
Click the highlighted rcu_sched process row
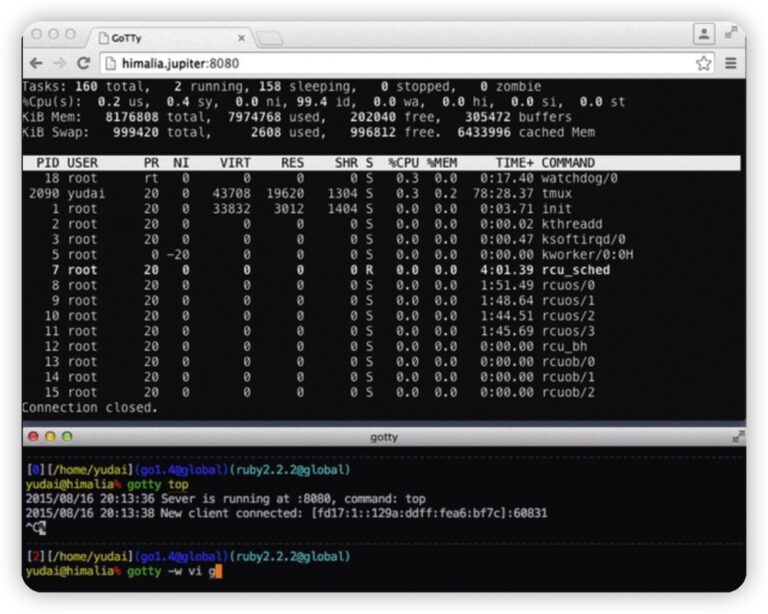(x=380, y=270)
